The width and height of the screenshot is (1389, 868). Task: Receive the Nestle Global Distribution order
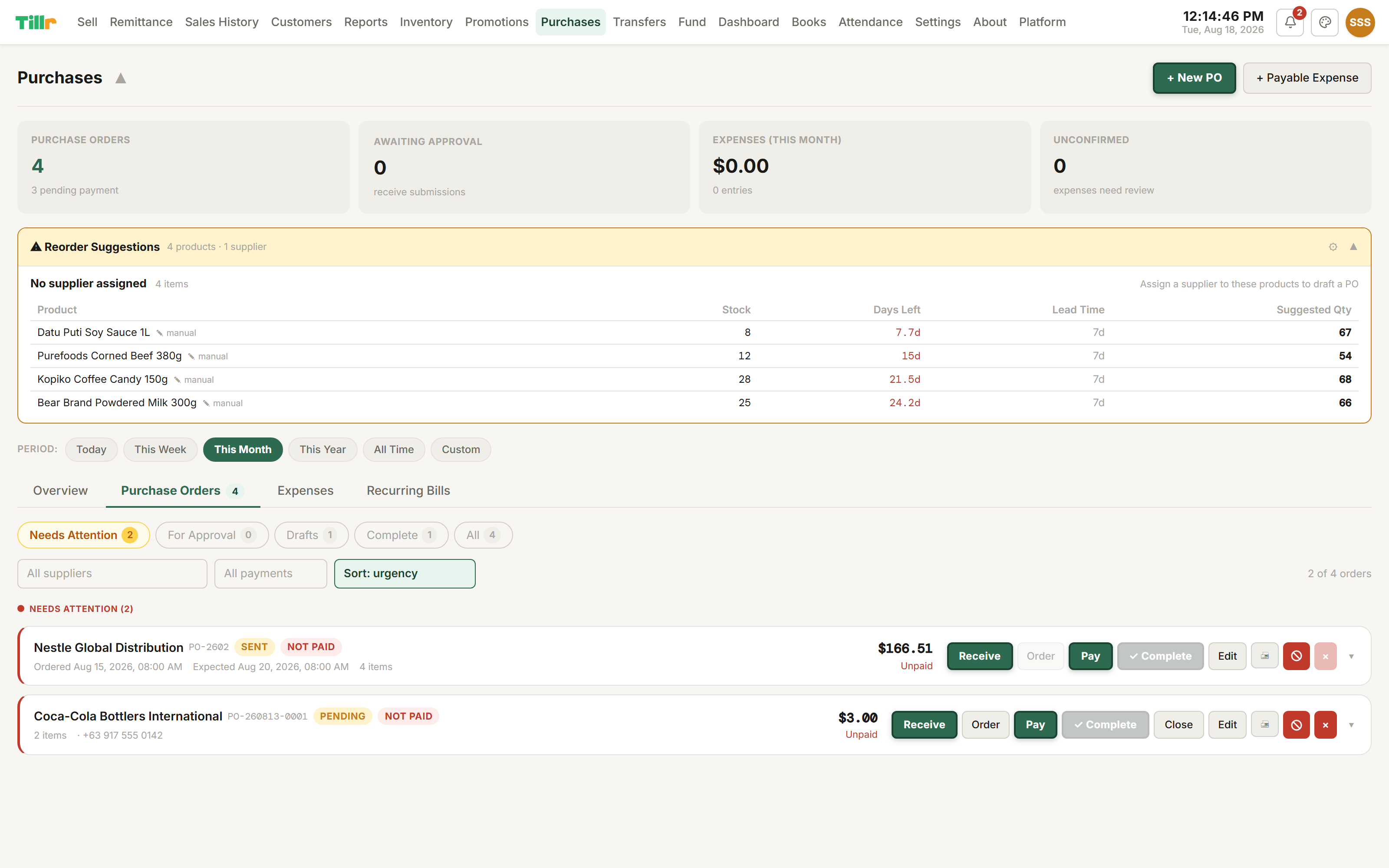[979, 656]
